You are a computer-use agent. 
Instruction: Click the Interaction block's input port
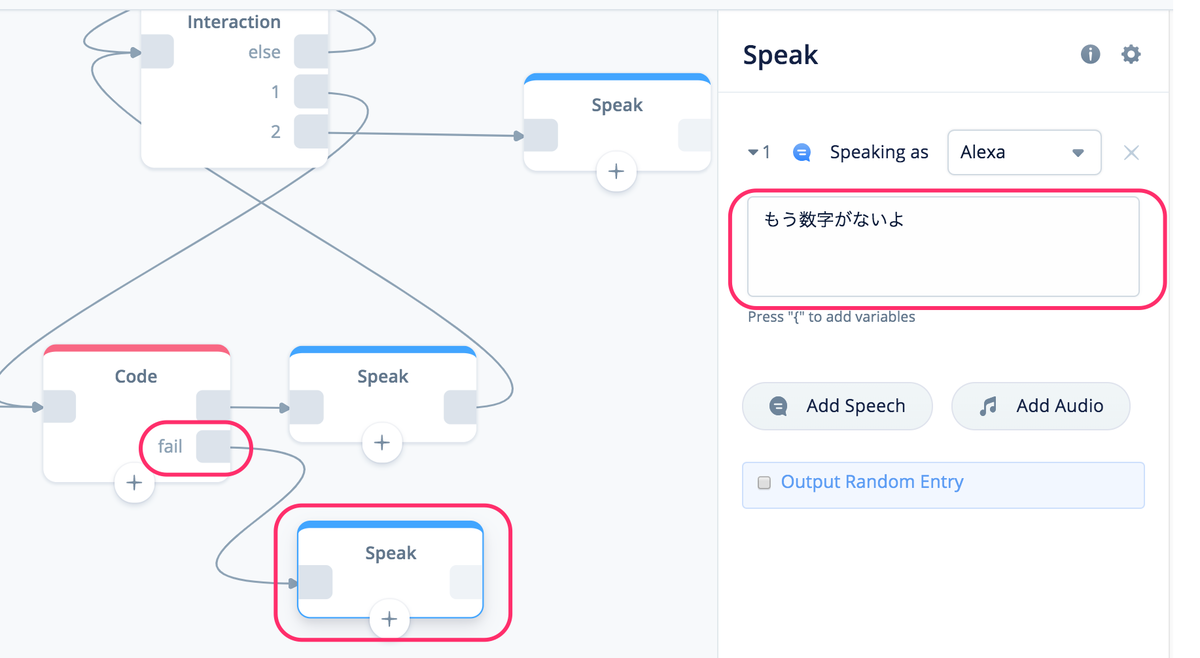coord(157,52)
